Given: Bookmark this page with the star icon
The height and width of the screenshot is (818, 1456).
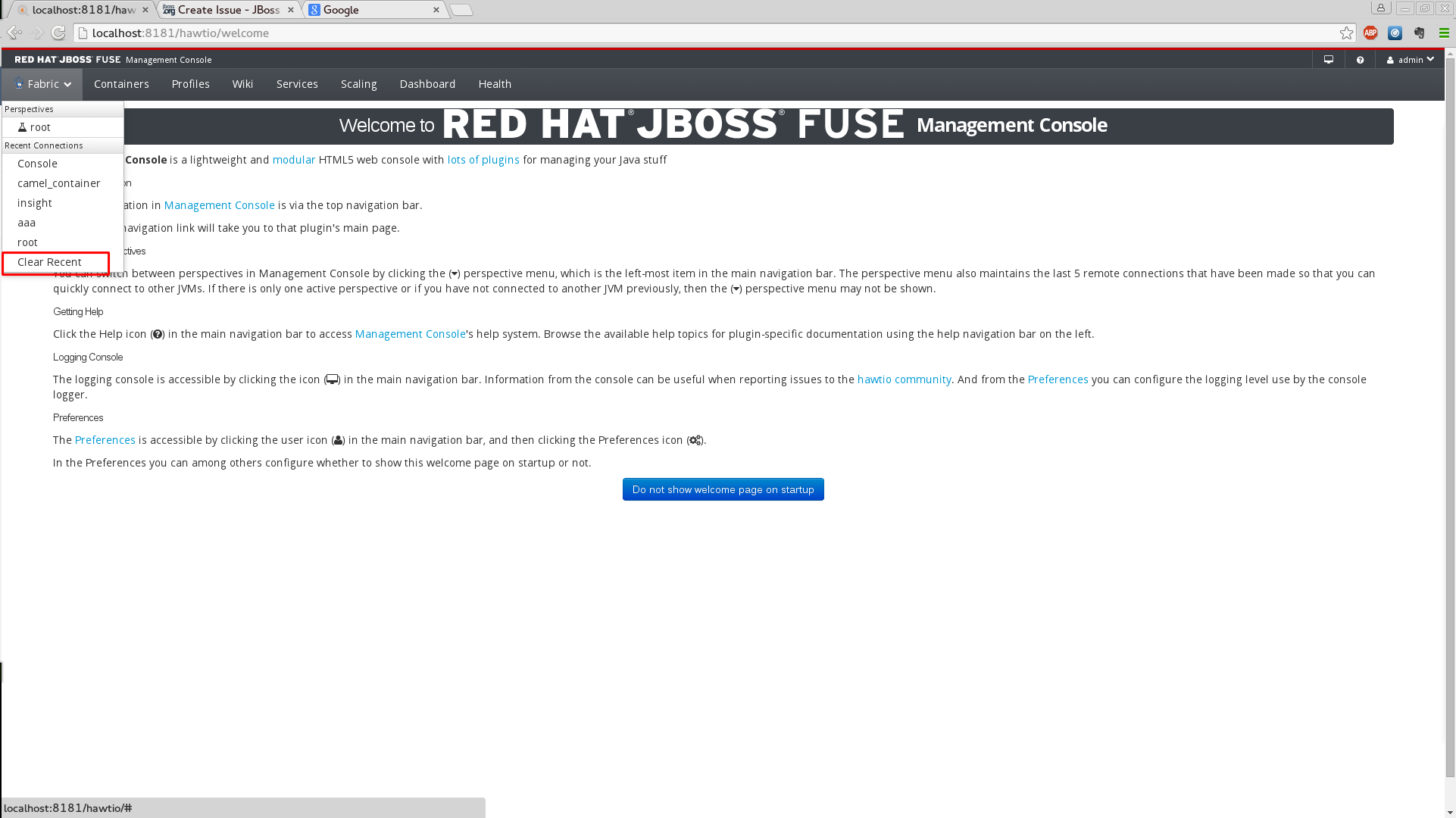Looking at the screenshot, I should pyautogui.click(x=1345, y=33).
